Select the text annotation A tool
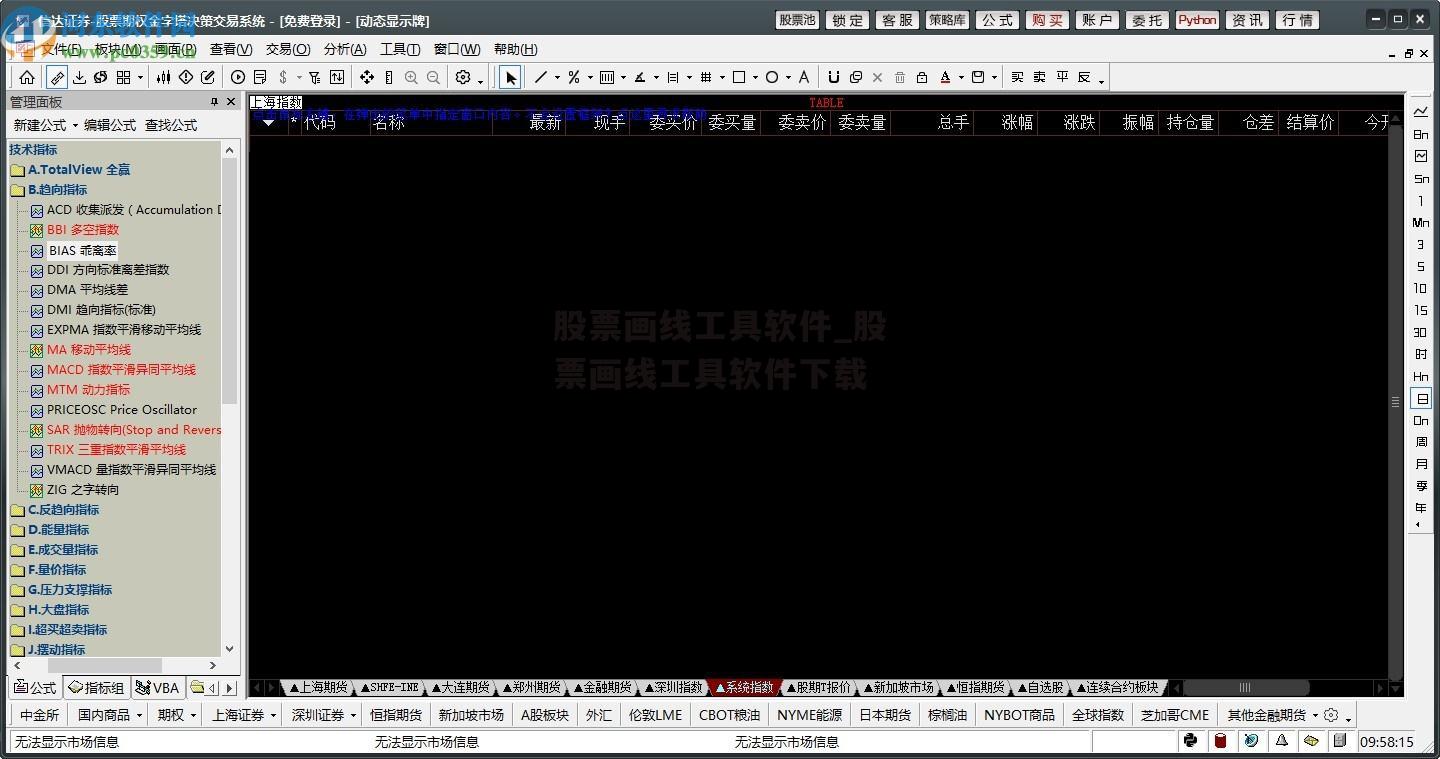The image size is (1440, 759). pyautogui.click(x=805, y=77)
